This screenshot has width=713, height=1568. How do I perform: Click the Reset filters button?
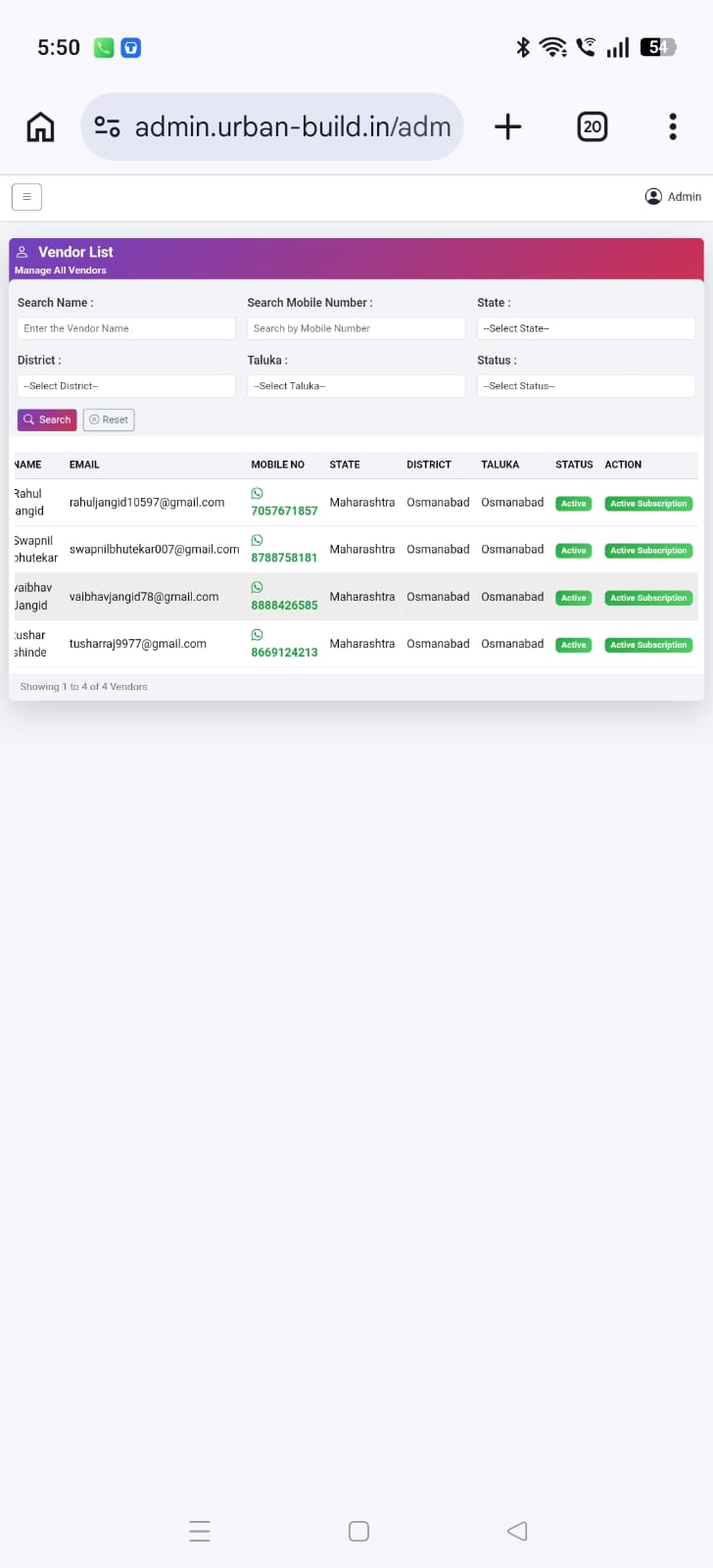[x=109, y=419]
